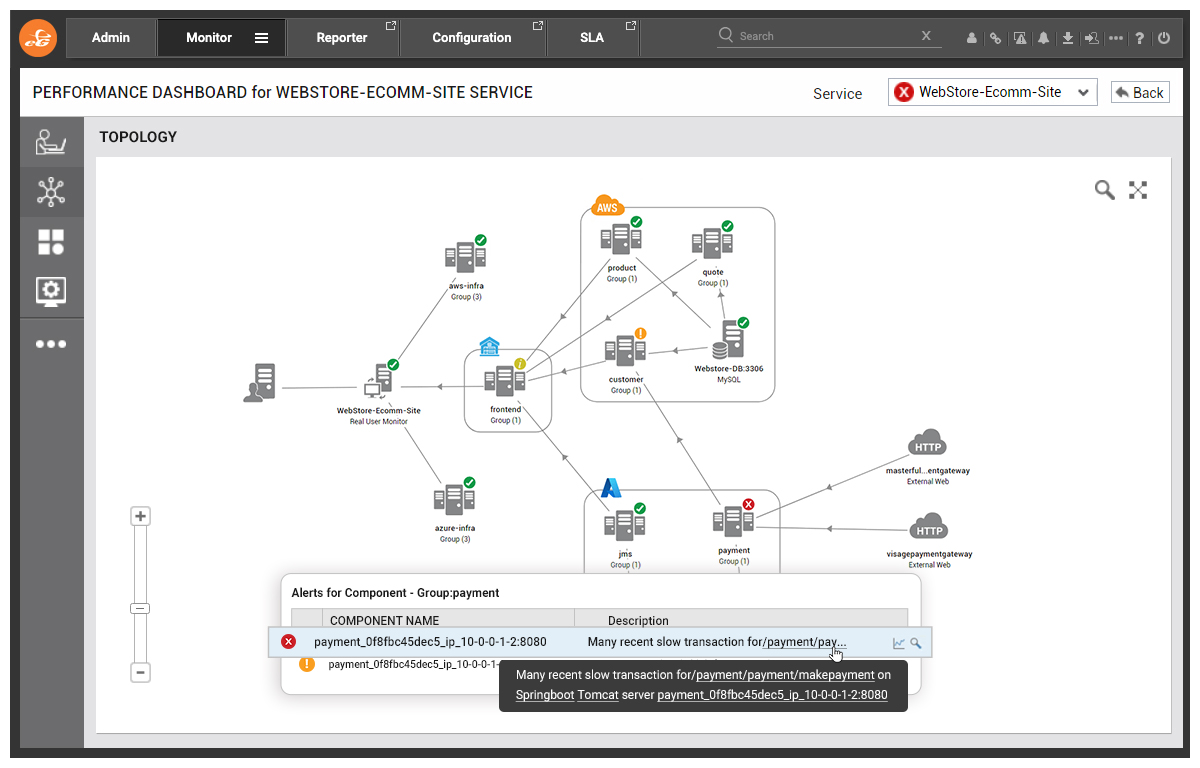Zoom out with the minus button

(x=141, y=673)
